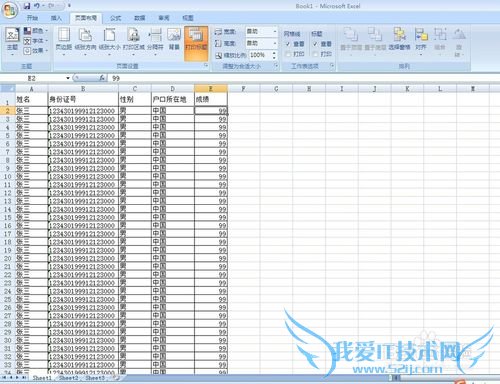Switch to Sheet3 tab
Image resolution: width=500 pixels, height=384 pixels.
[95, 378]
